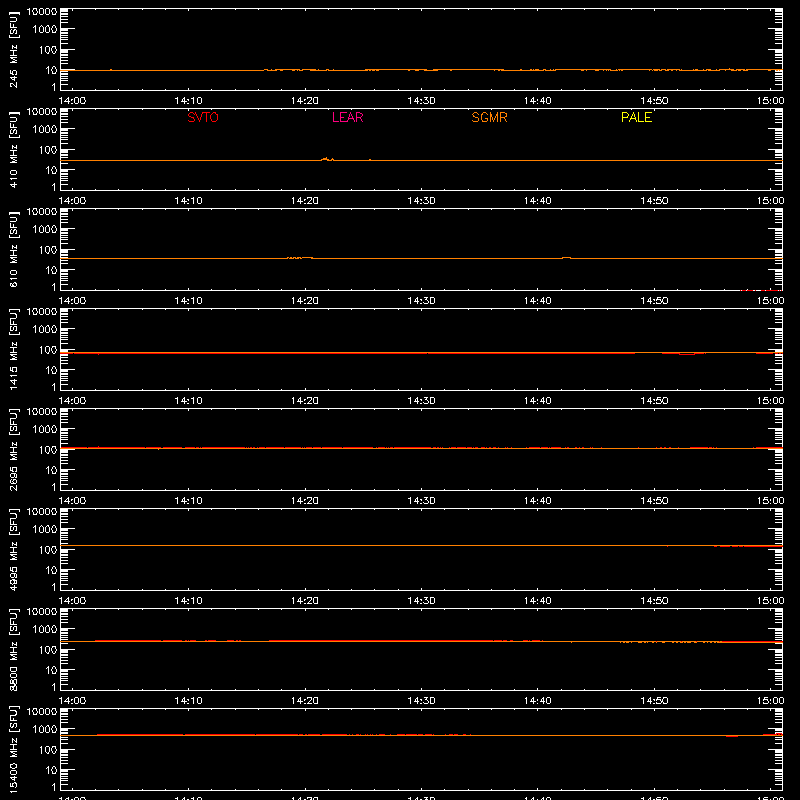Select the '1415 MHz [SFU]' axis title
800x800 pixels.
(13, 349)
